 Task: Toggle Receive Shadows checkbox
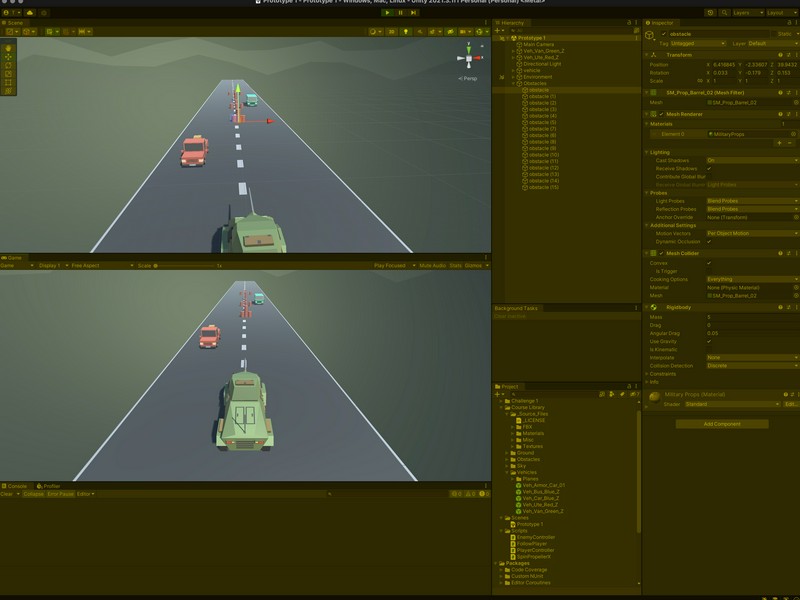[x=709, y=168]
